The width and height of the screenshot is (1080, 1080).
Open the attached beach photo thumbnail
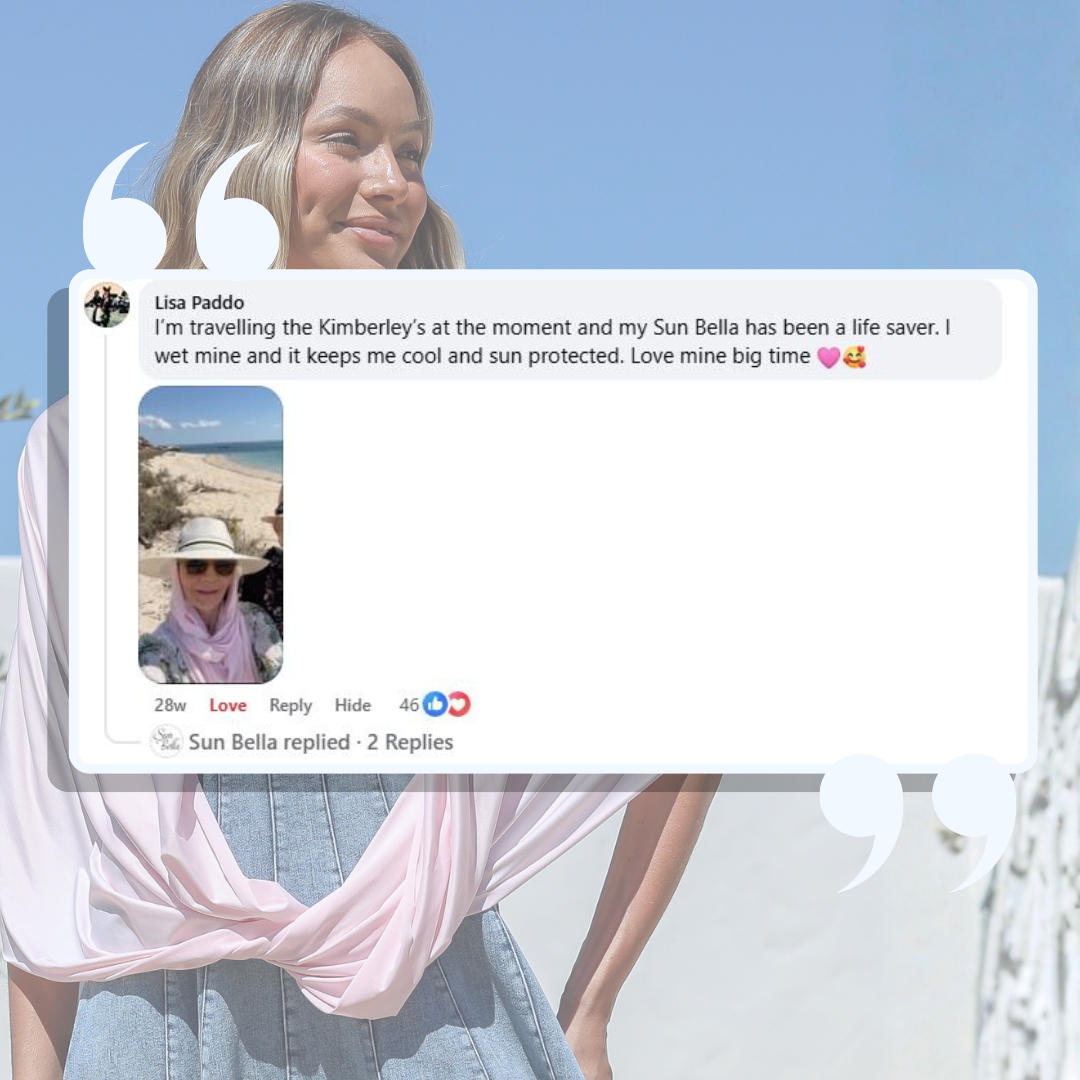(x=211, y=534)
